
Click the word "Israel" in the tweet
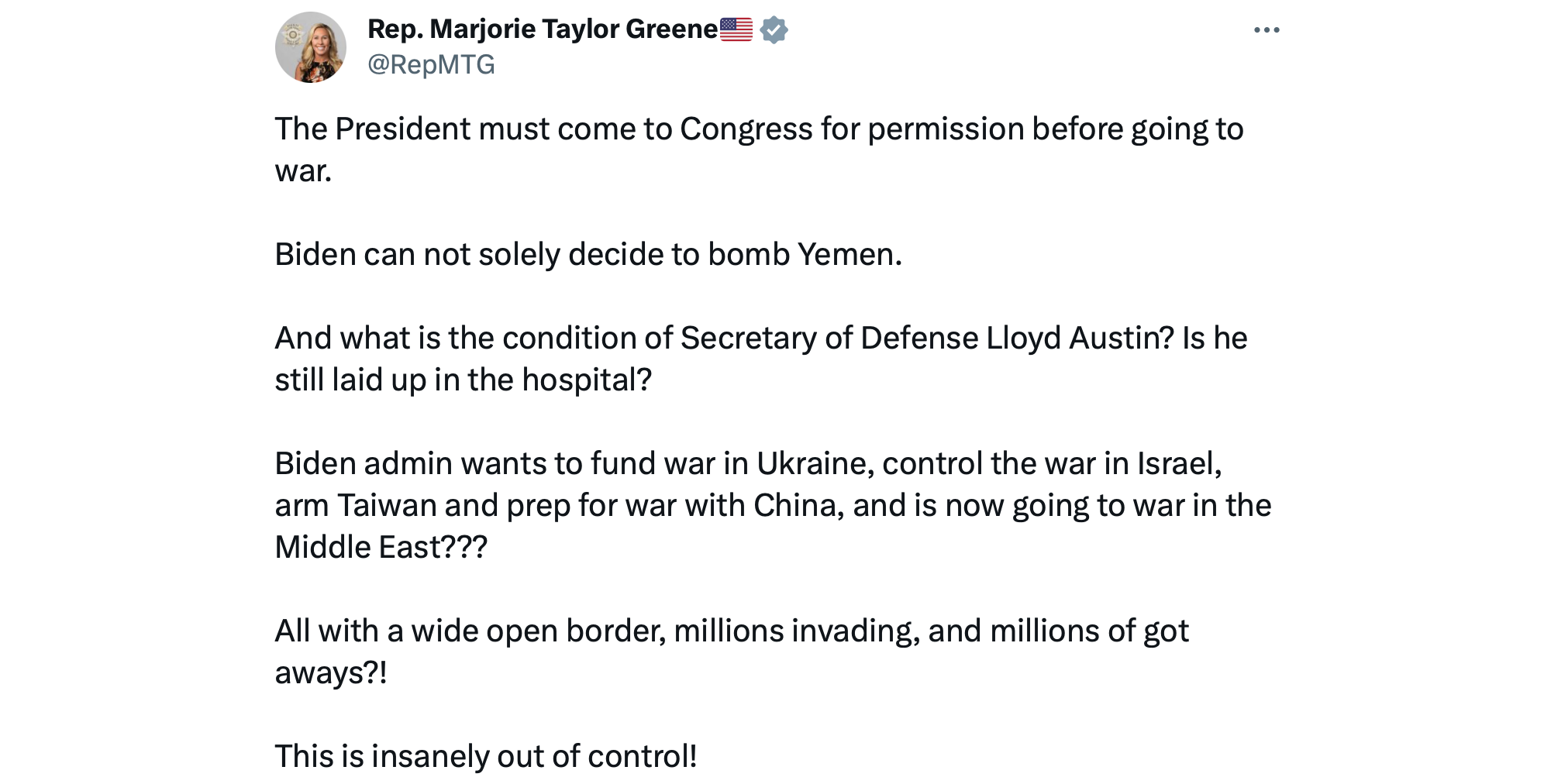point(1177,464)
